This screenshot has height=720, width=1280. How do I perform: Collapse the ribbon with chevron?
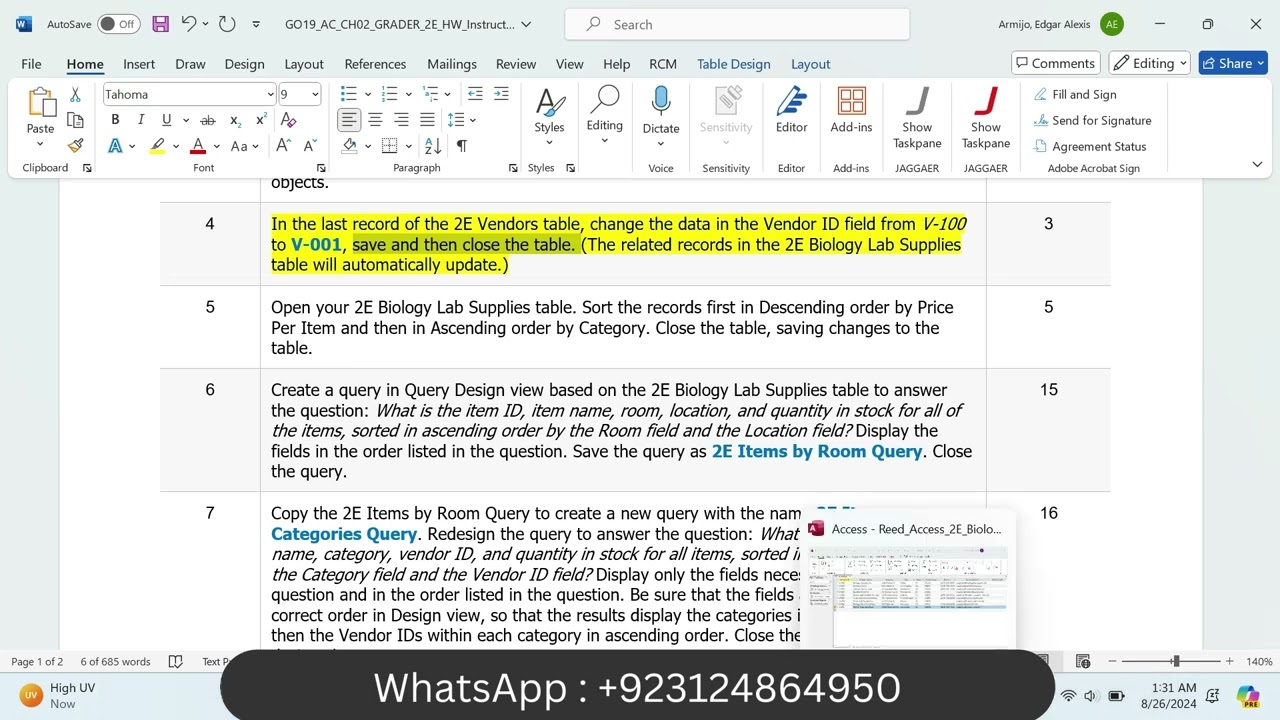point(1257,164)
